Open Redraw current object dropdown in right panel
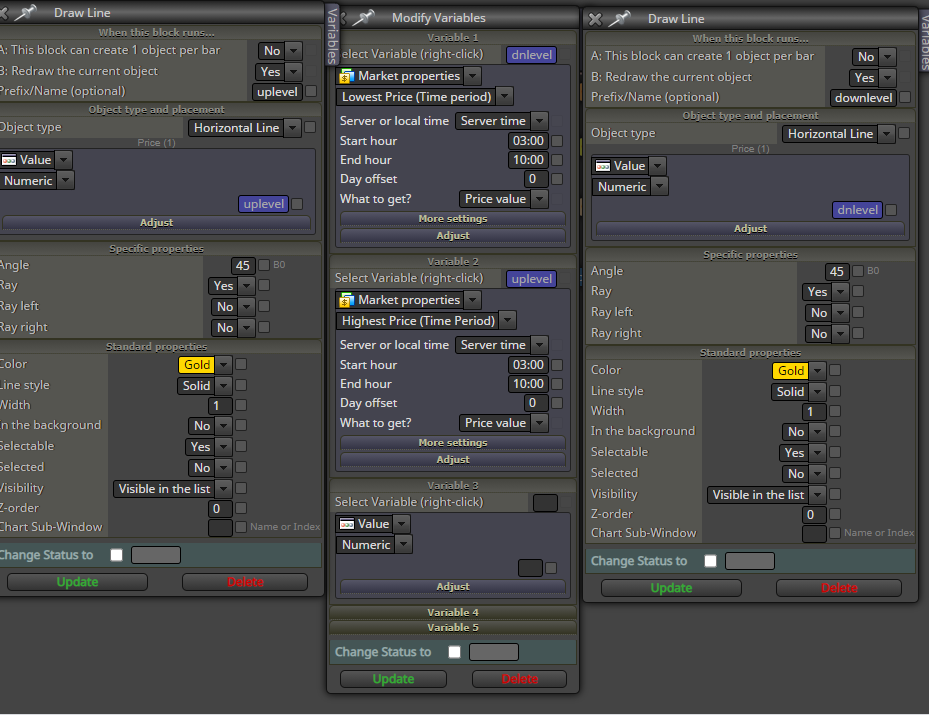 click(872, 78)
